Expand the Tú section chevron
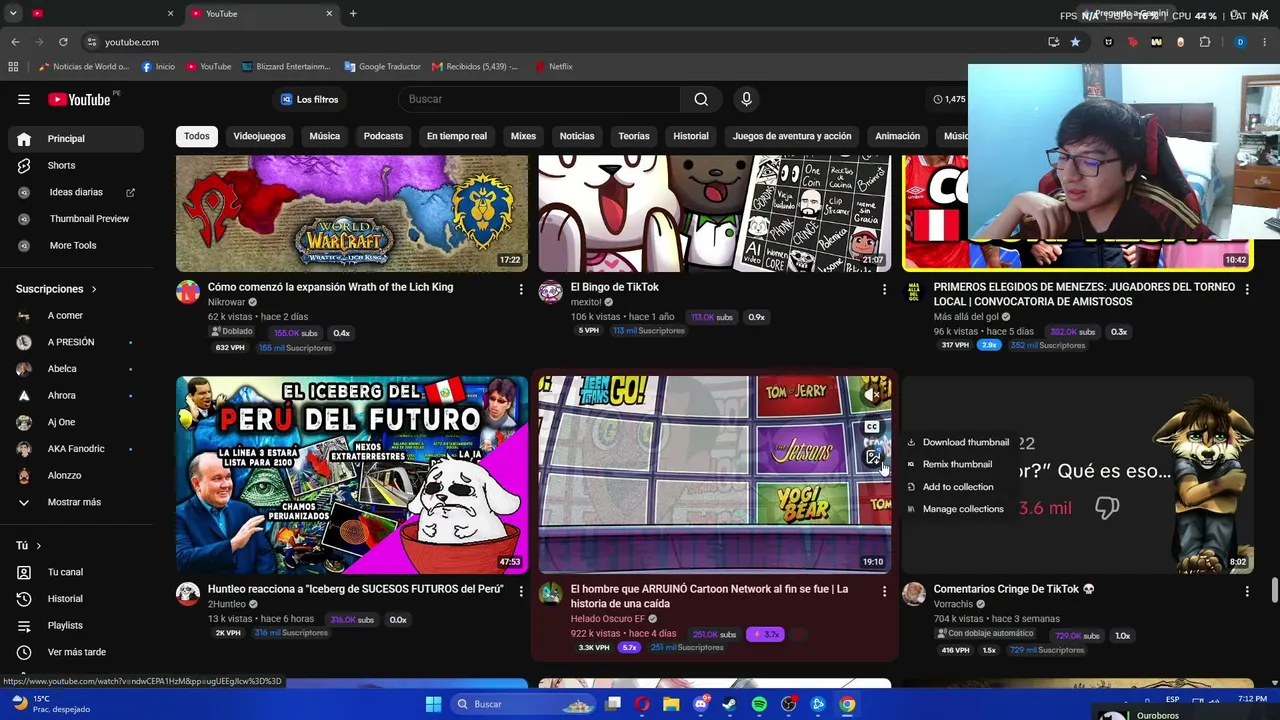Viewport: 1280px width, 720px height. 38,546
